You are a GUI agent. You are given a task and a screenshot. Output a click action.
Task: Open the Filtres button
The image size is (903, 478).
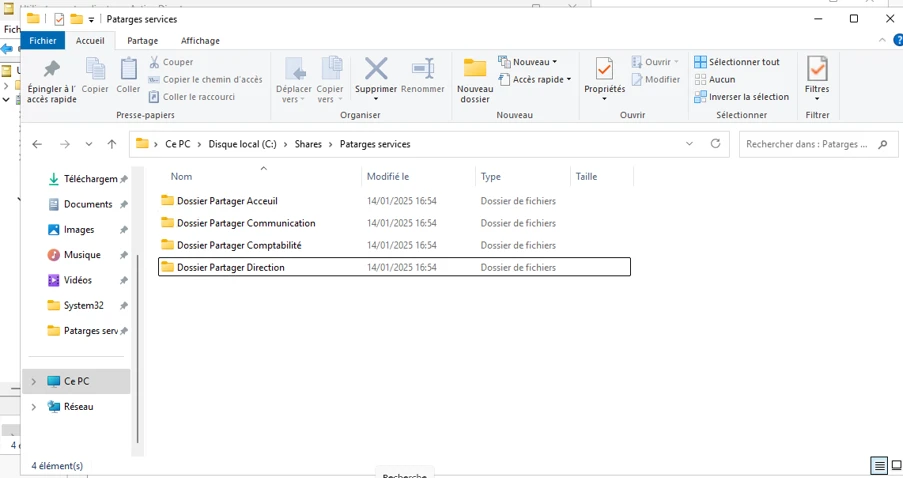tap(817, 79)
